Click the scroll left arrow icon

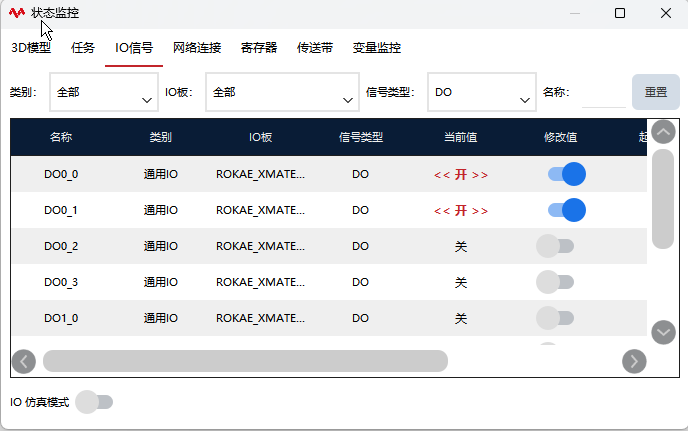coord(24,362)
